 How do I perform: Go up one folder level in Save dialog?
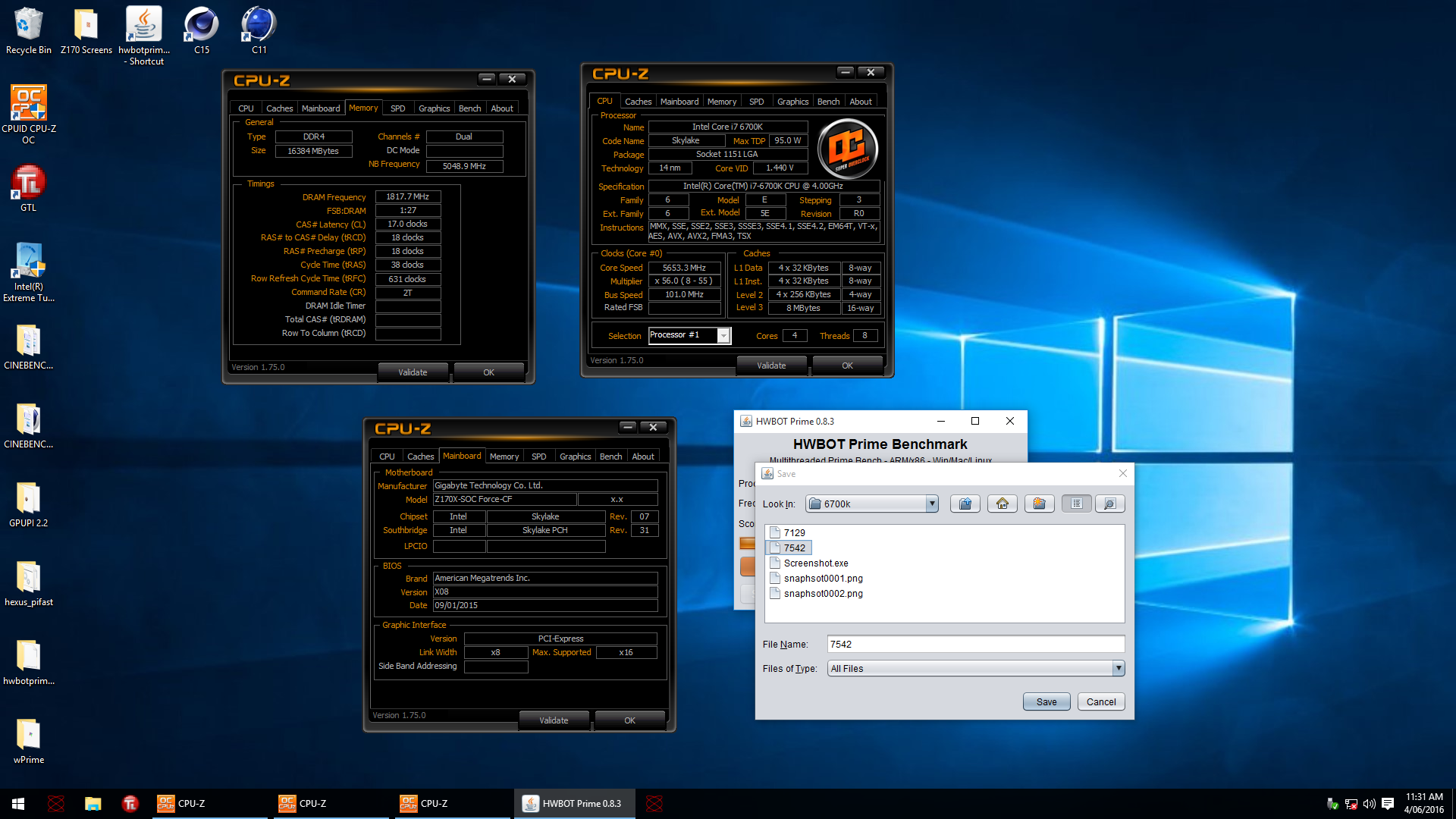click(x=965, y=504)
